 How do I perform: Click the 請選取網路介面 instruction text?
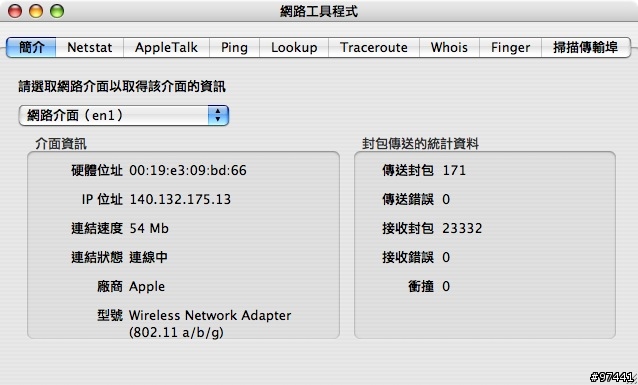click(122, 86)
